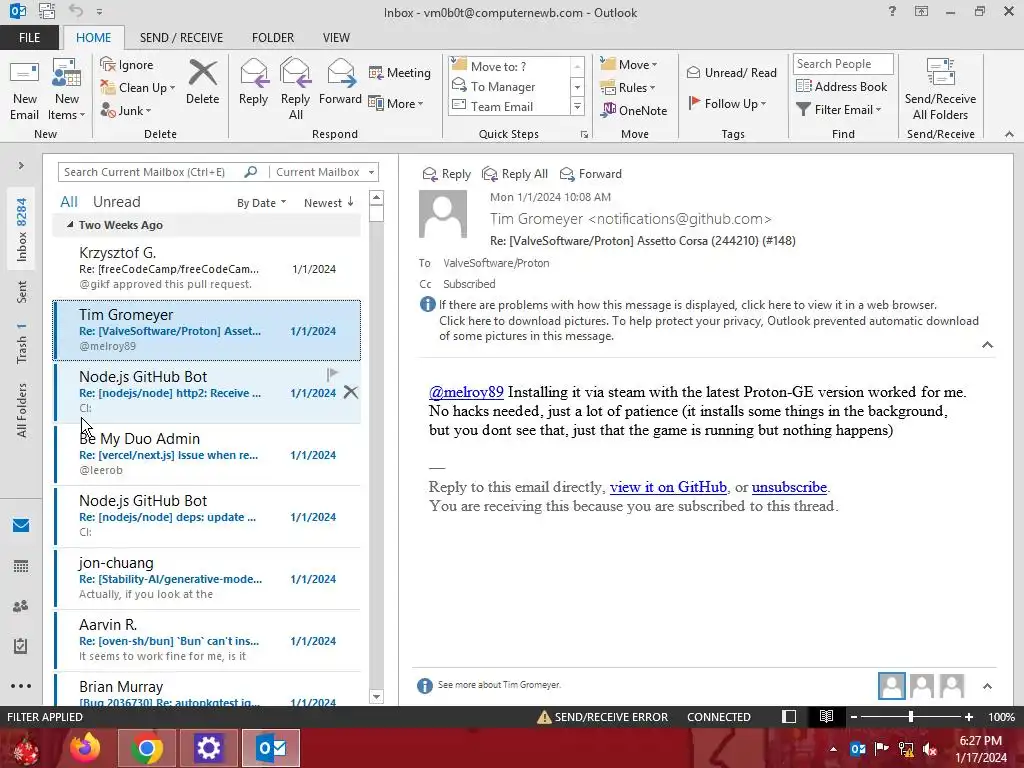Collapse the Two Weeks Ago group
1024x768 pixels.
(70, 225)
